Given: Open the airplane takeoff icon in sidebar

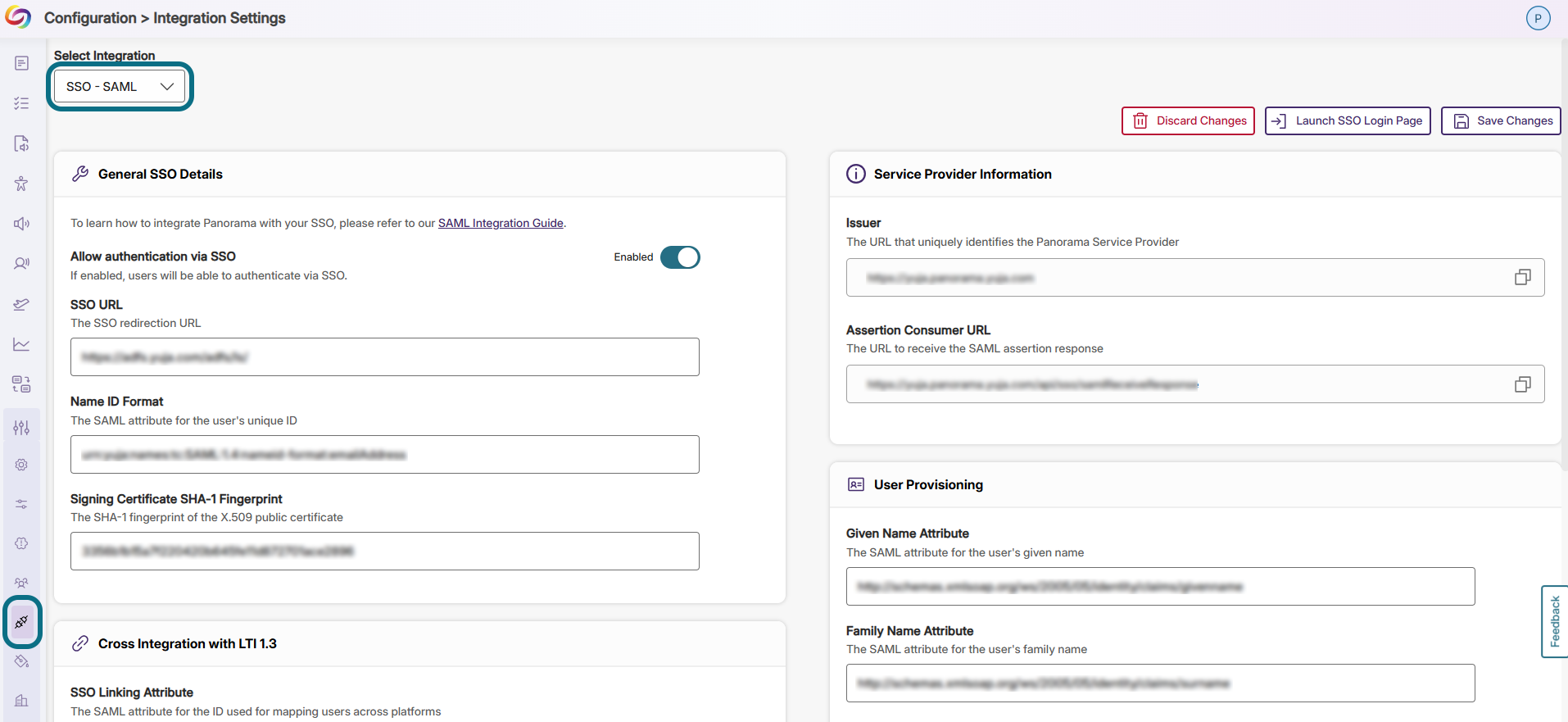Looking at the screenshot, I should point(21,304).
